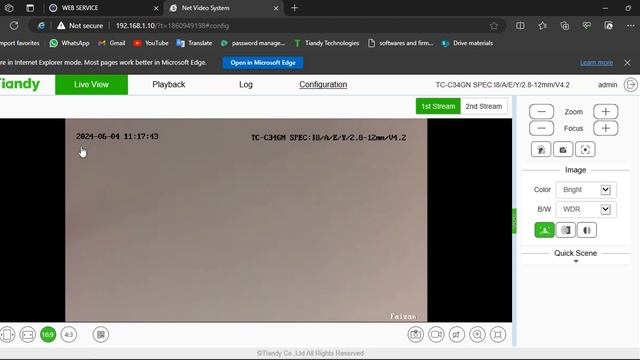This screenshot has width=640, height=360.
Task: Open the browser settings ellipsis menu
Action: tap(631, 26)
